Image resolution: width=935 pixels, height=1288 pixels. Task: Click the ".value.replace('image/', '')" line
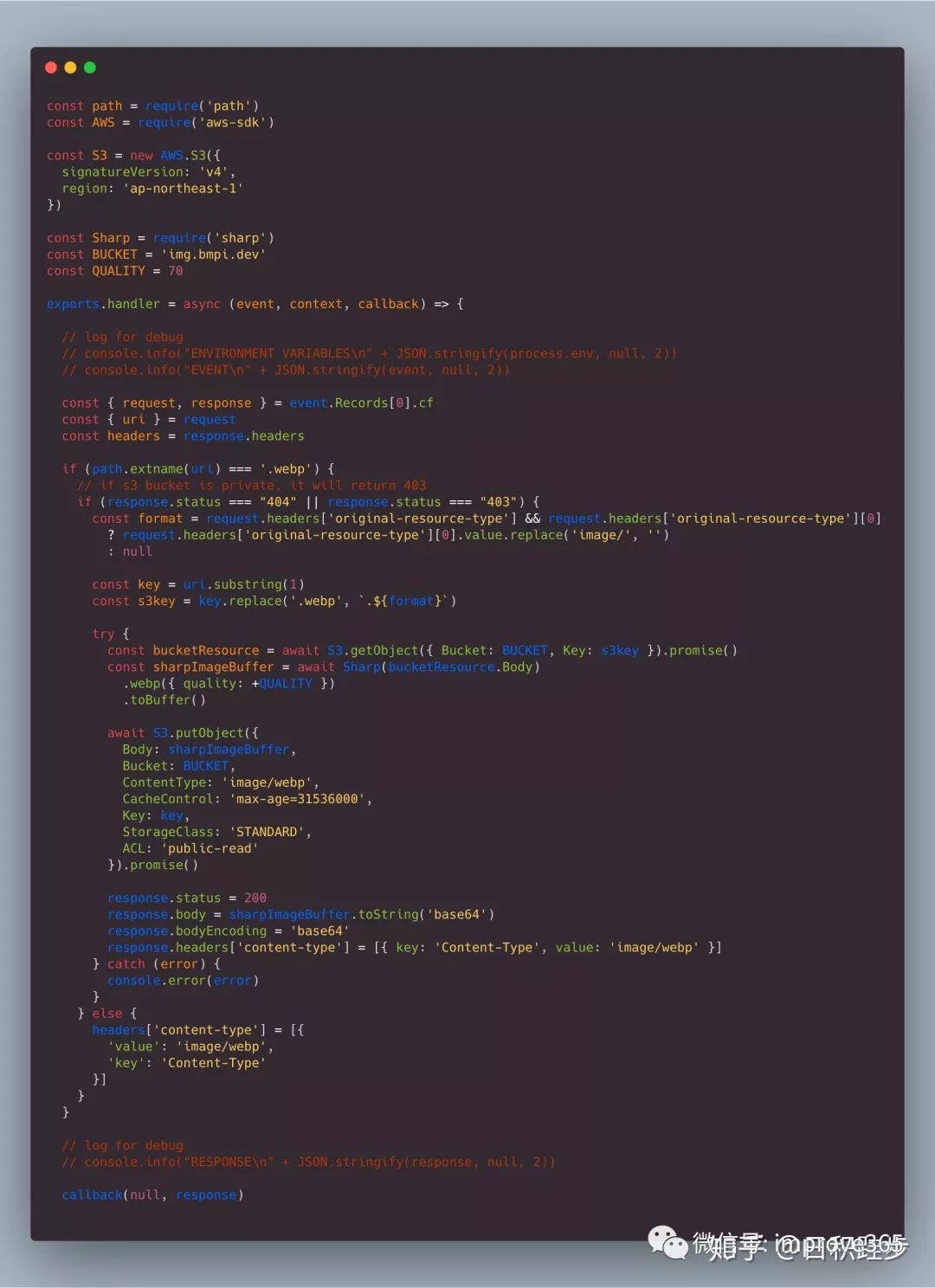pos(388,535)
